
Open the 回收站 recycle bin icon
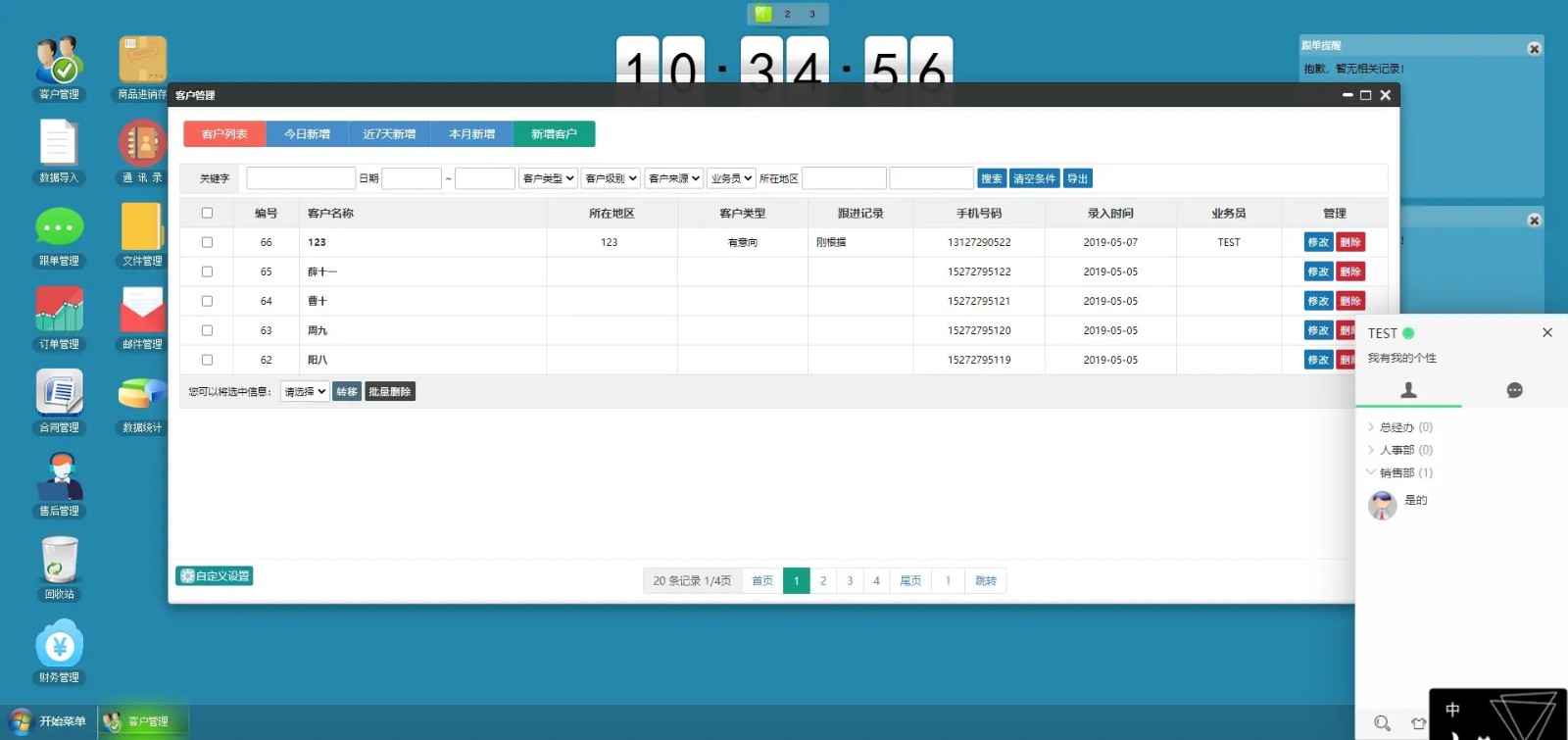(x=59, y=561)
